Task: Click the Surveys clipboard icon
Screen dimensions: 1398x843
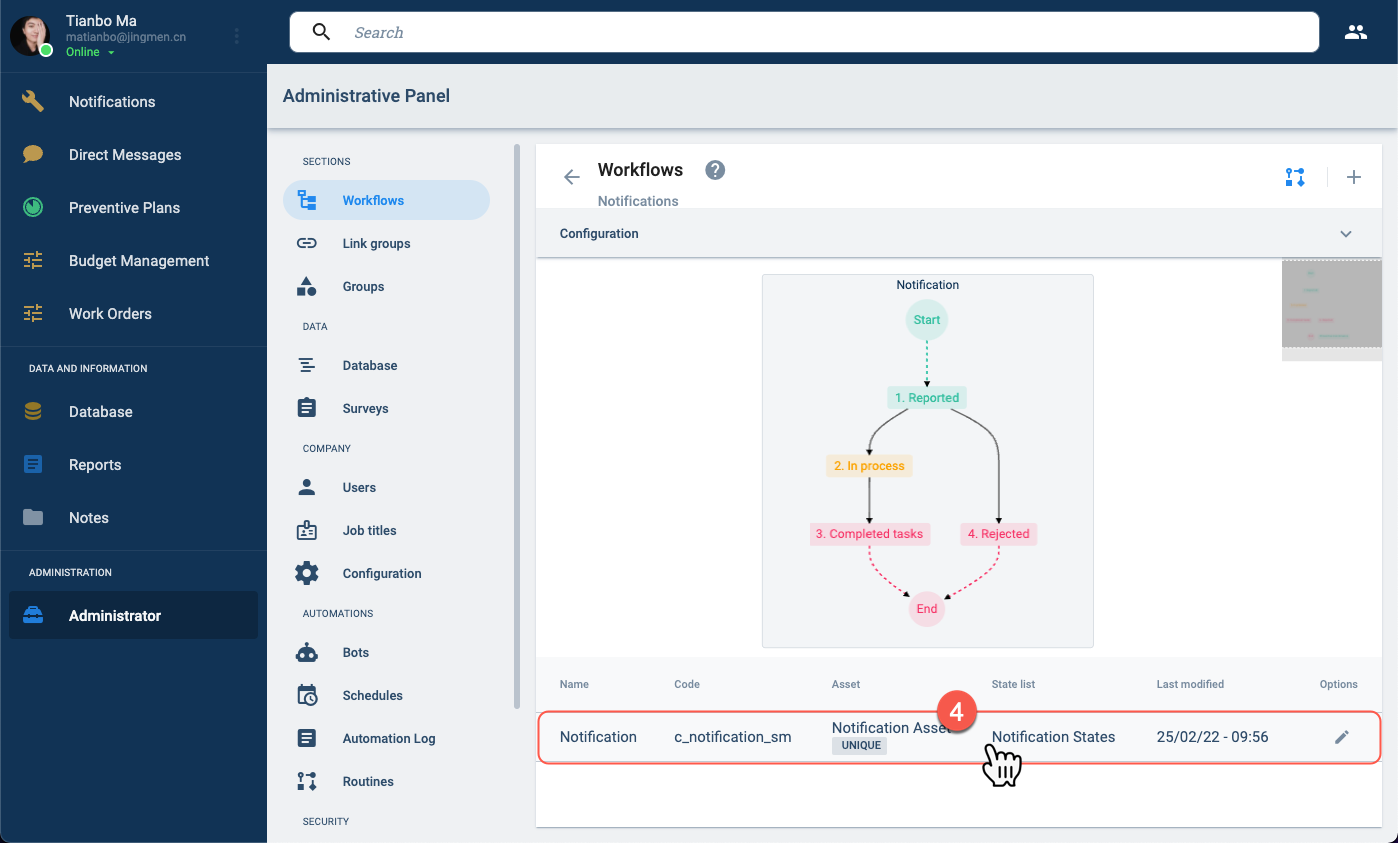Action: point(307,408)
